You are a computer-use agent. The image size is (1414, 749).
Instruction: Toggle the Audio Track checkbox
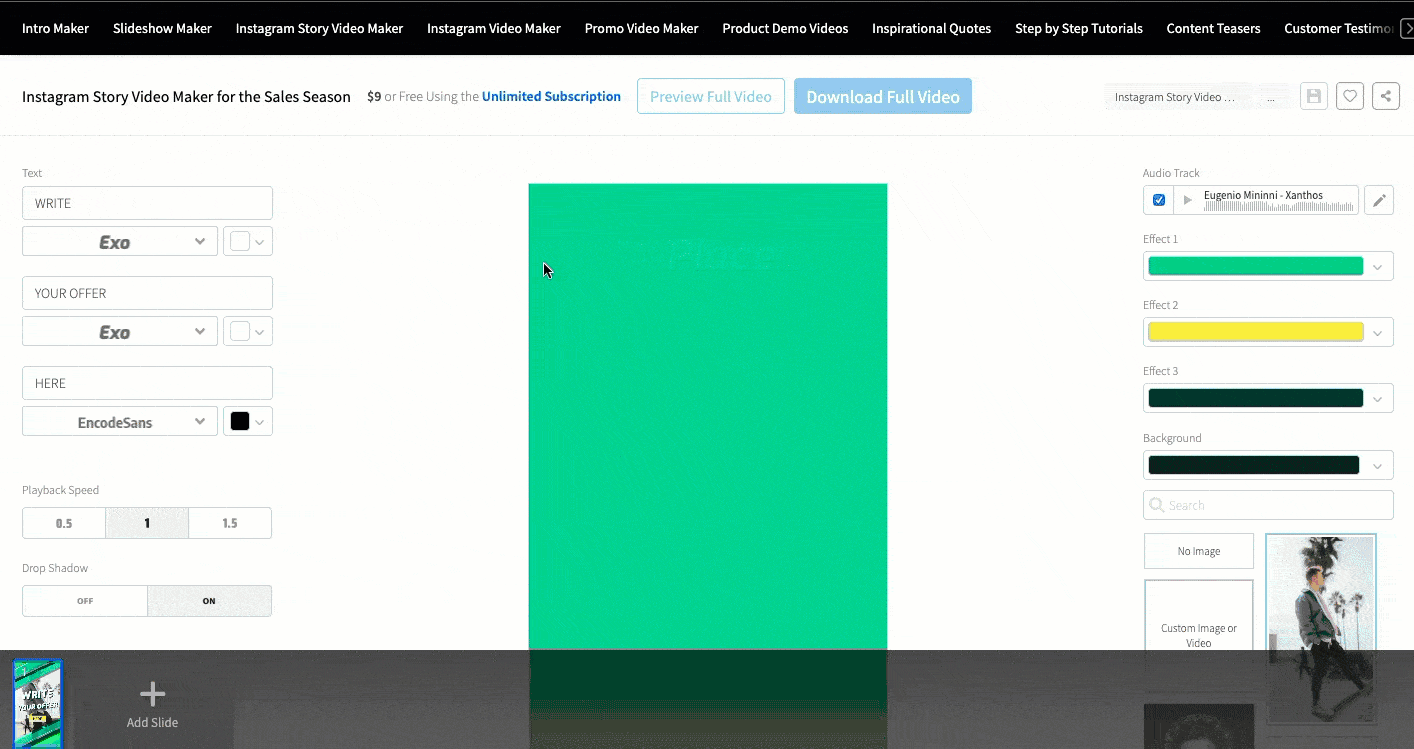(1159, 200)
